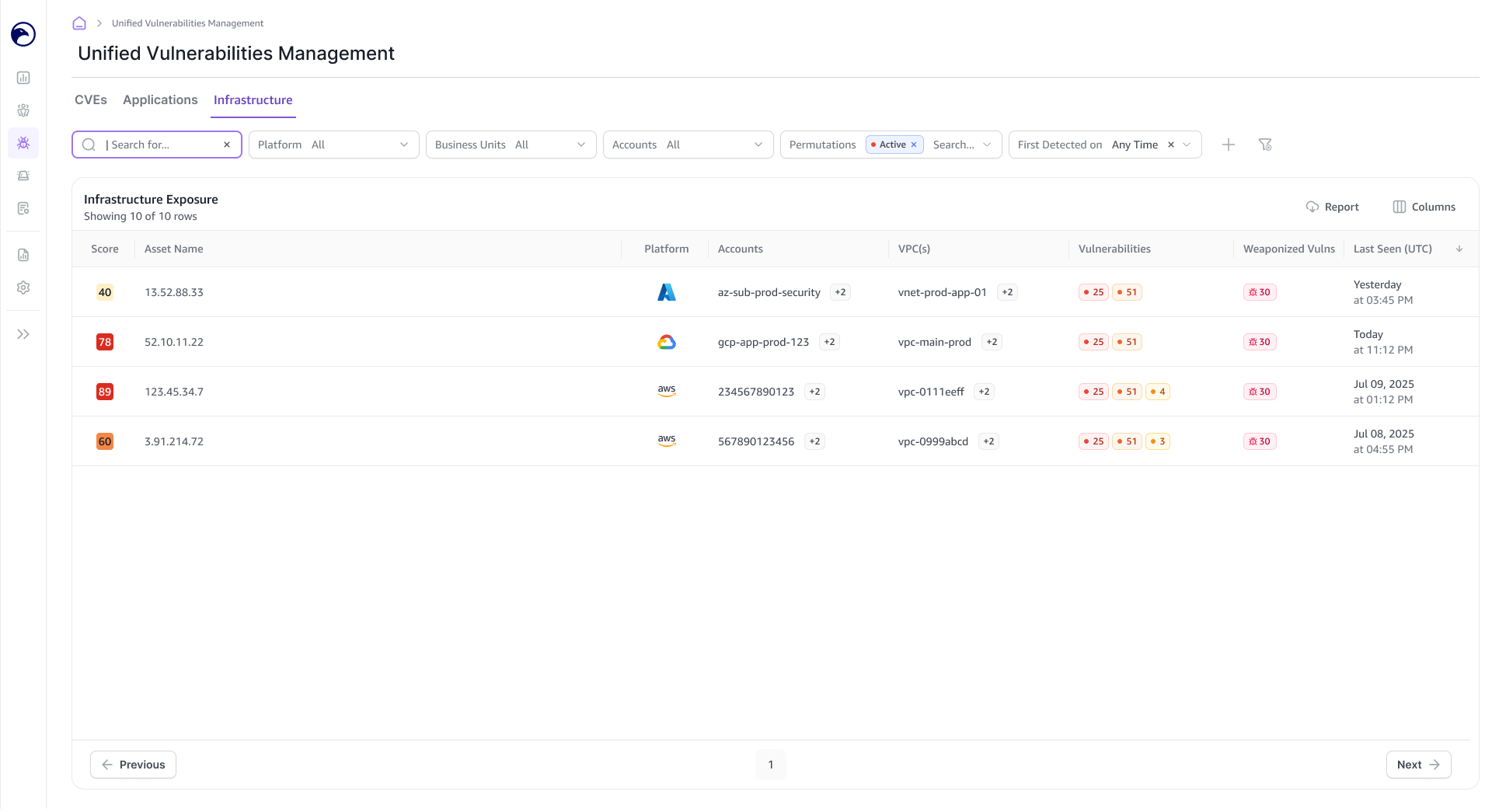Clear the First Detected on Any Time filter
Screen dimensions: 1492x812
[x=1171, y=145]
